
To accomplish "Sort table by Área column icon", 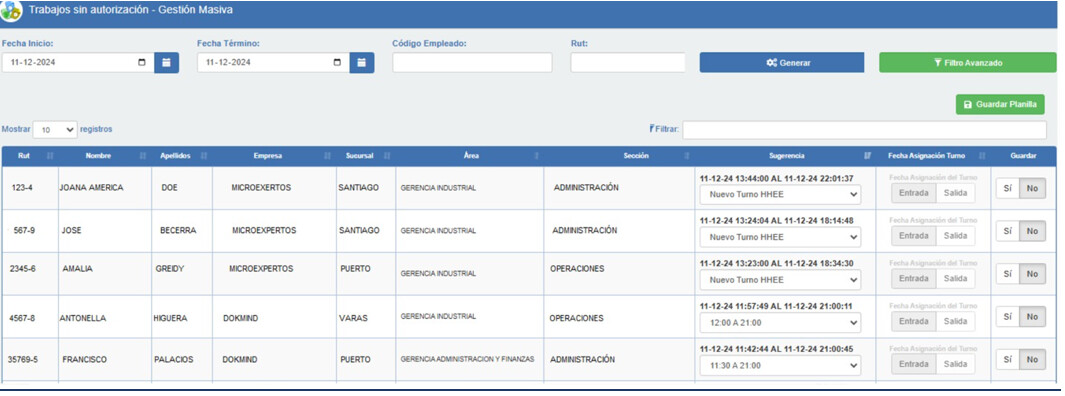I will pos(537,156).
